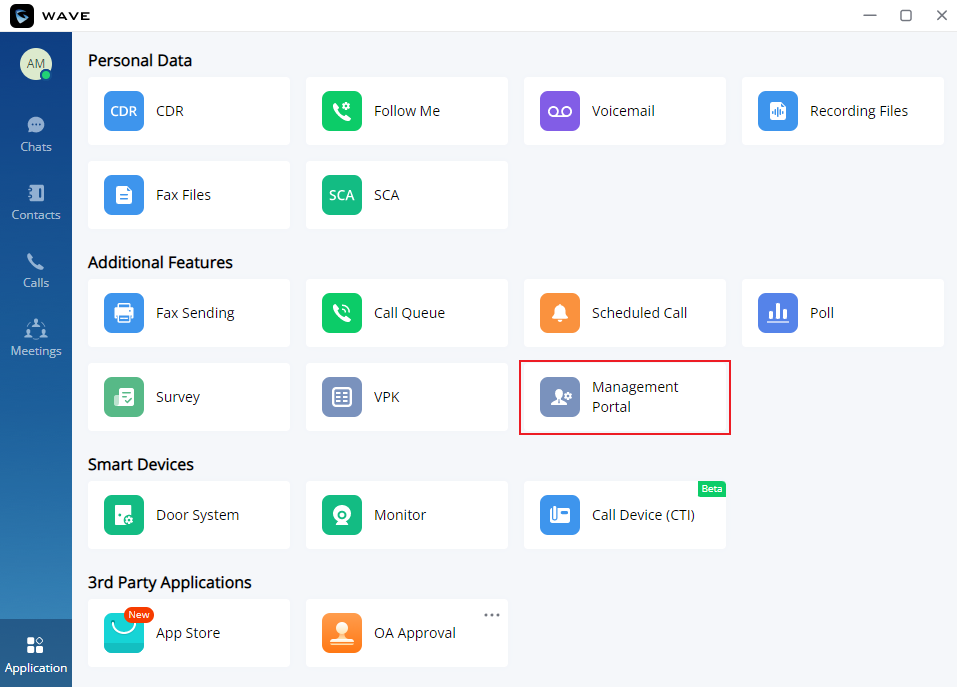Expand OA Approval three-dot options

point(492,615)
